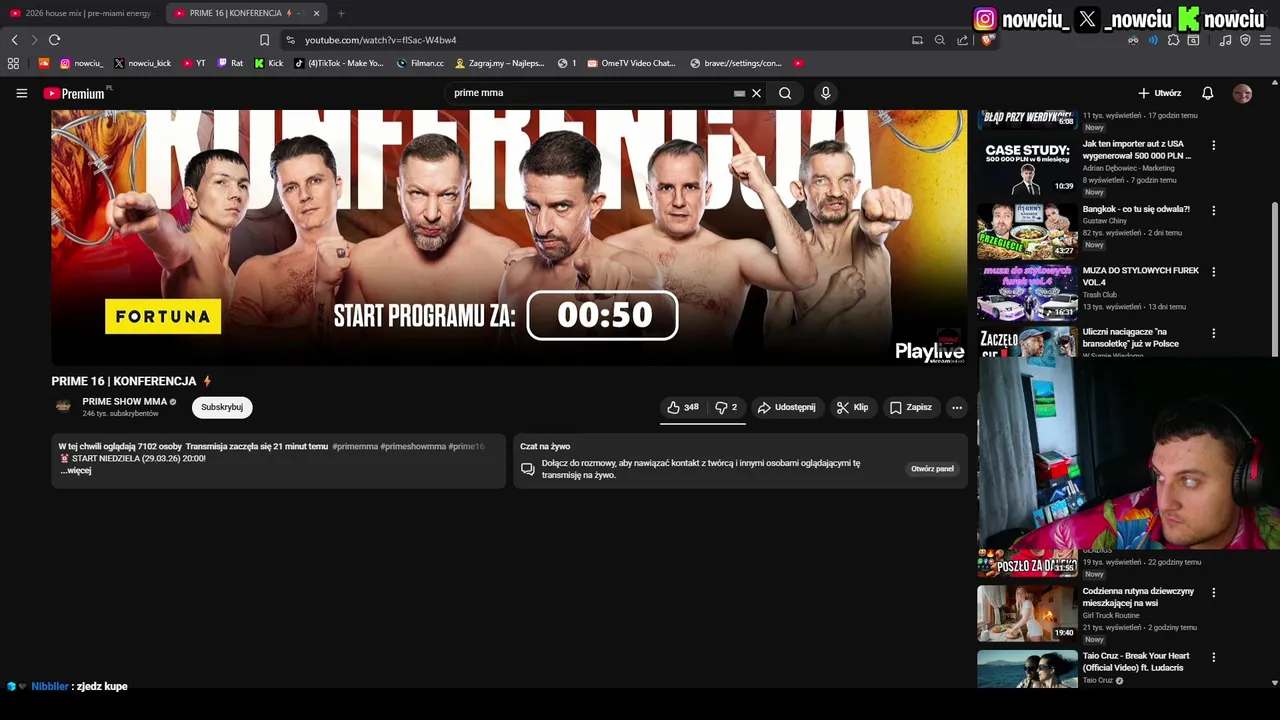Screen dimensions: 1280x720
Task: Open YouTube notifications bell
Action: pyautogui.click(x=1207, y=93)
